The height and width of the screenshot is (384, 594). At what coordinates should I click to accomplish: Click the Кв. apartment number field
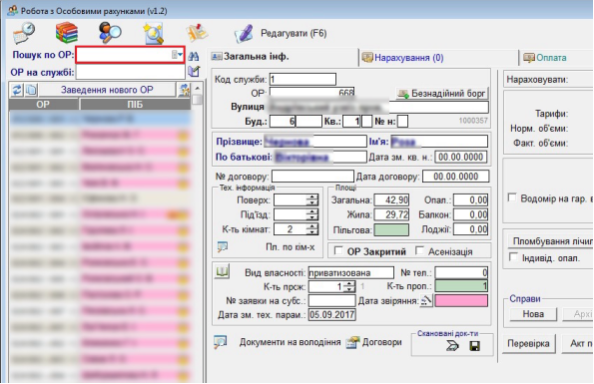click(x=352, y=122)
